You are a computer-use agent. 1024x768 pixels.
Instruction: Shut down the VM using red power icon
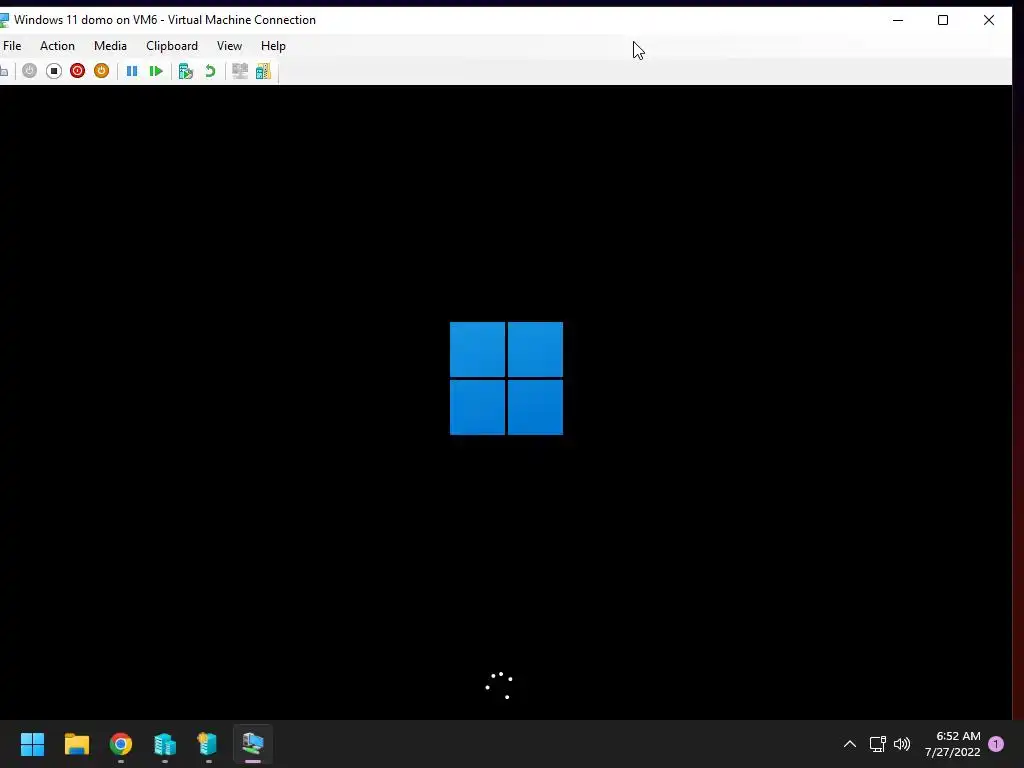tap(77, 71)
